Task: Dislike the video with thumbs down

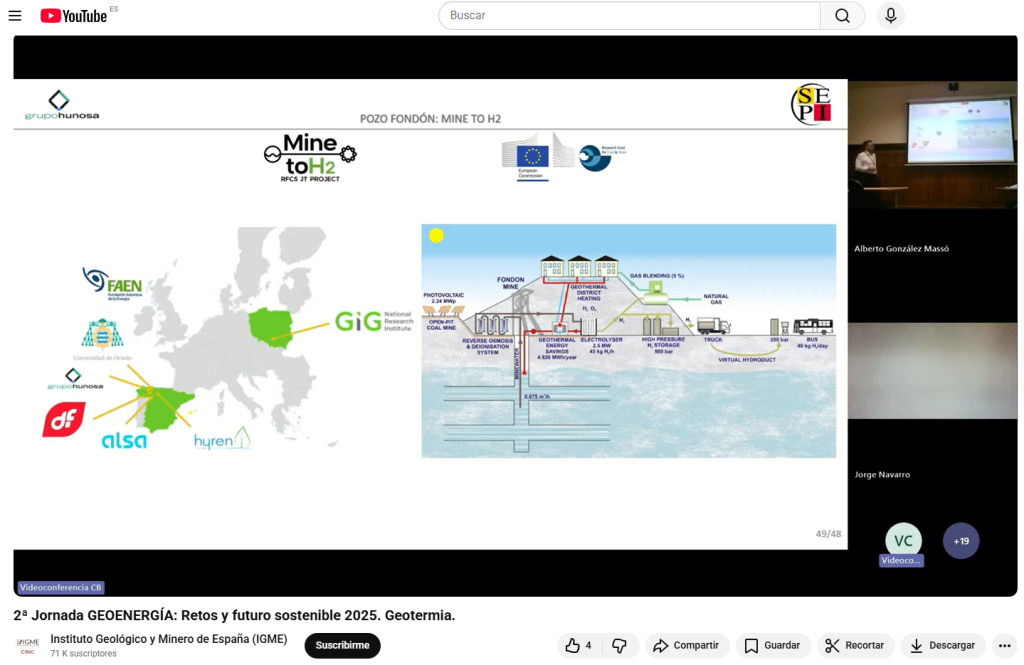Action: tap(619, 646)
